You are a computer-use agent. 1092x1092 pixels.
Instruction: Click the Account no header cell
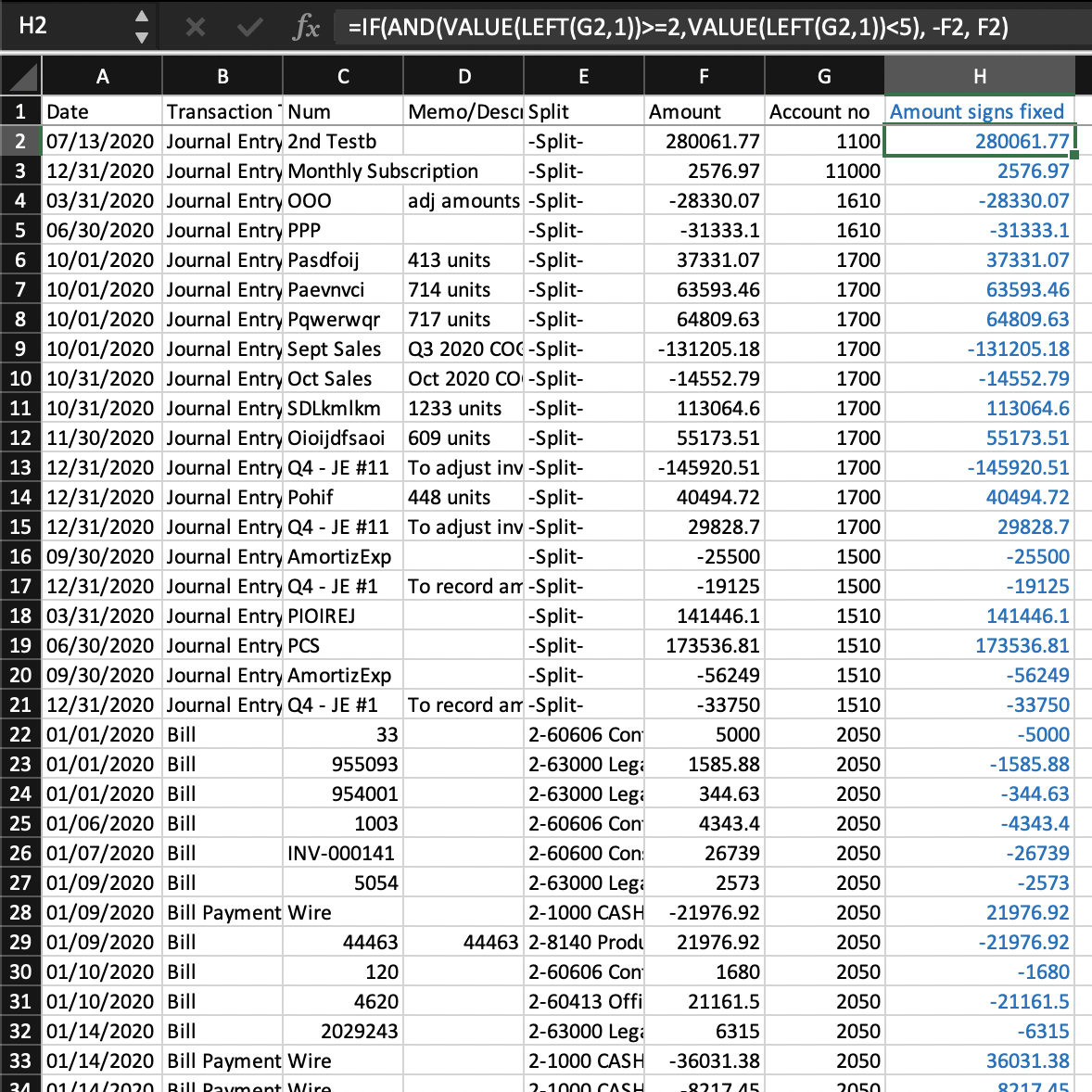(x=825, y=111)
